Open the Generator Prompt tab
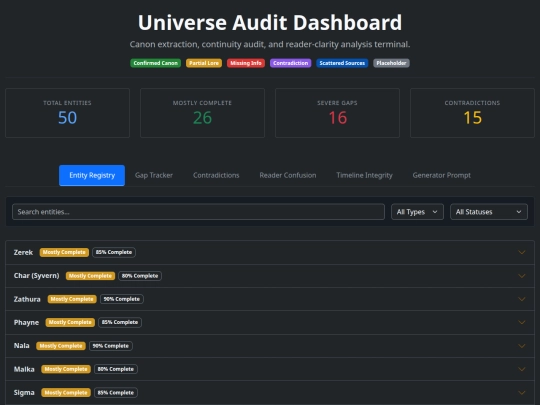Image resolution: width=540 pixels, height=405 pixels. pos(442,175)
